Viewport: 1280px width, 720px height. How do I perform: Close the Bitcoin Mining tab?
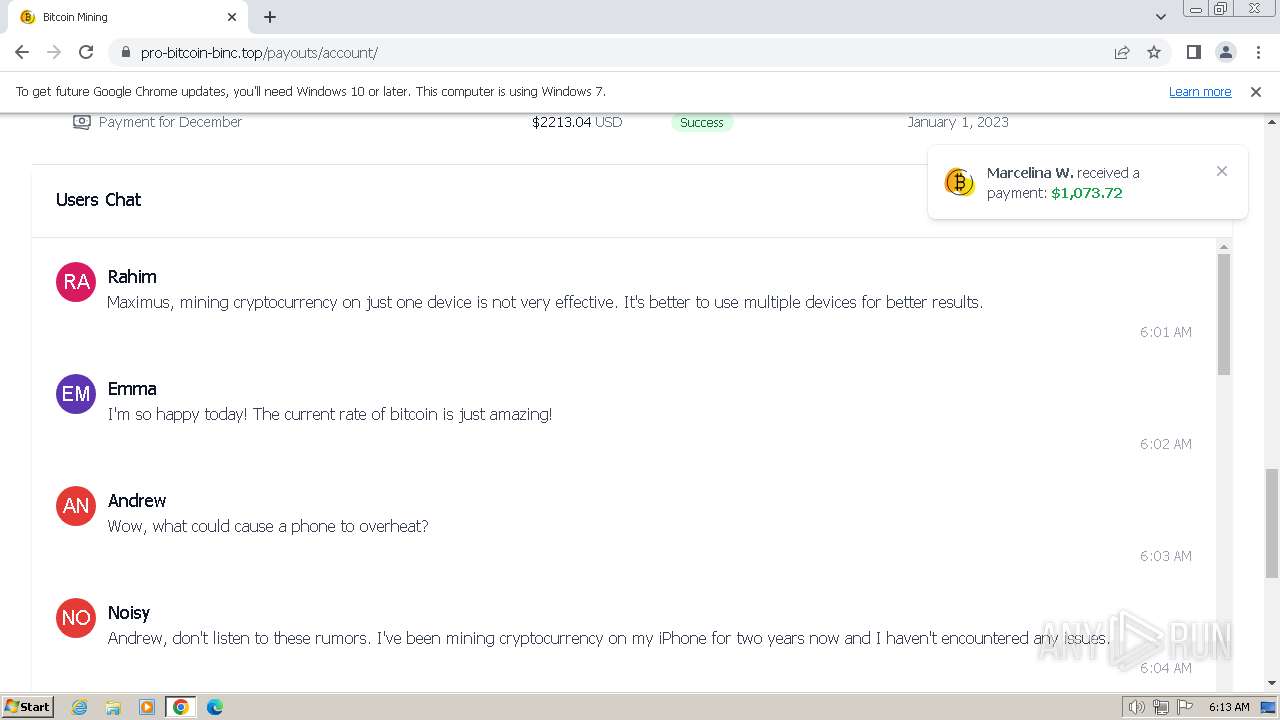[232, 17]
